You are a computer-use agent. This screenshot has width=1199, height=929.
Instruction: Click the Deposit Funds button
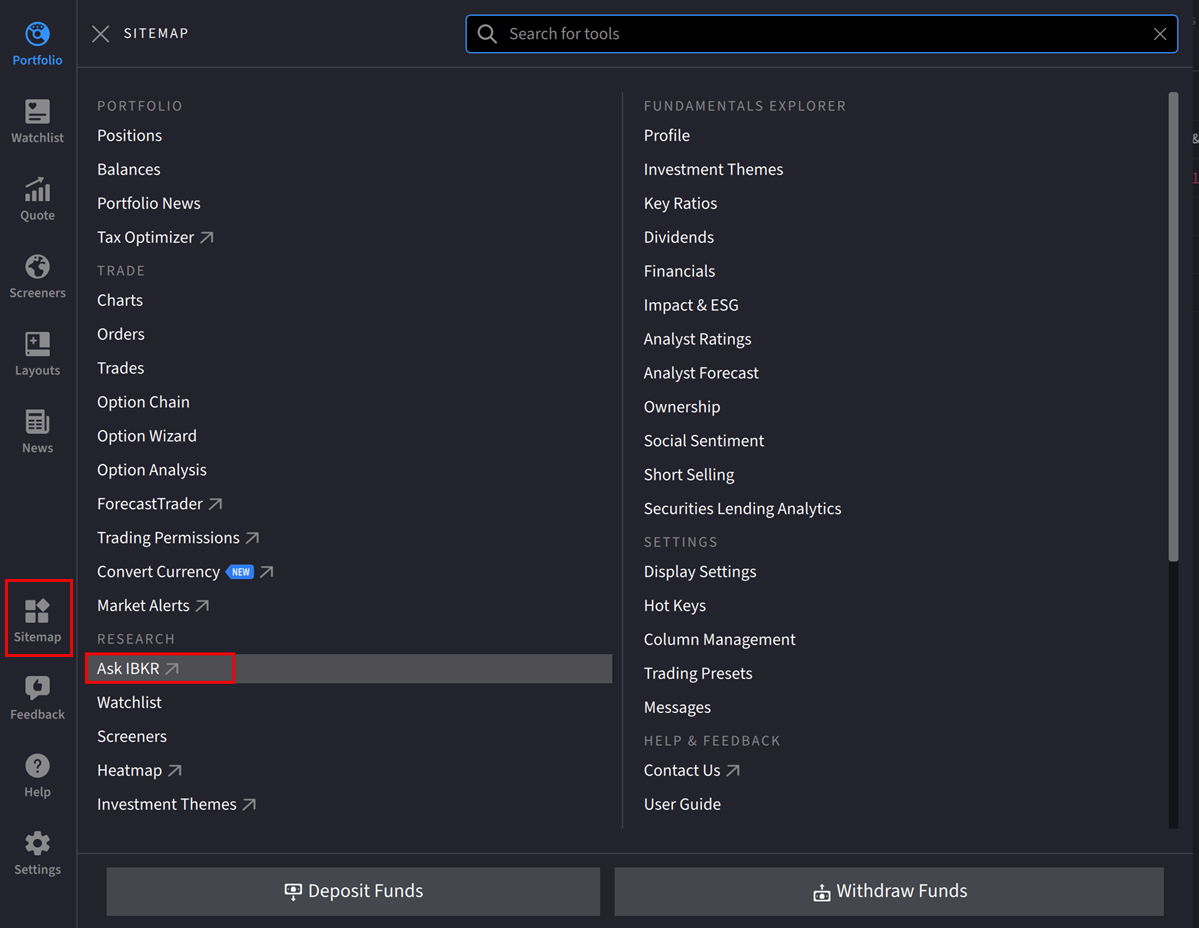coord(353,891)
